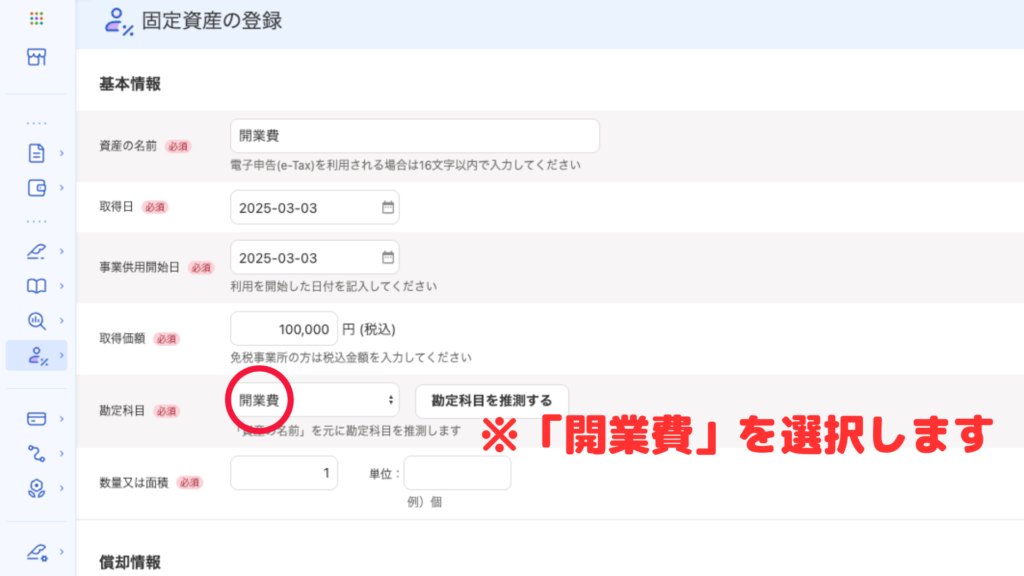
Task: Open the 勘定科目 dropdown showing 開業費
Action: click(x=315, y=400)
